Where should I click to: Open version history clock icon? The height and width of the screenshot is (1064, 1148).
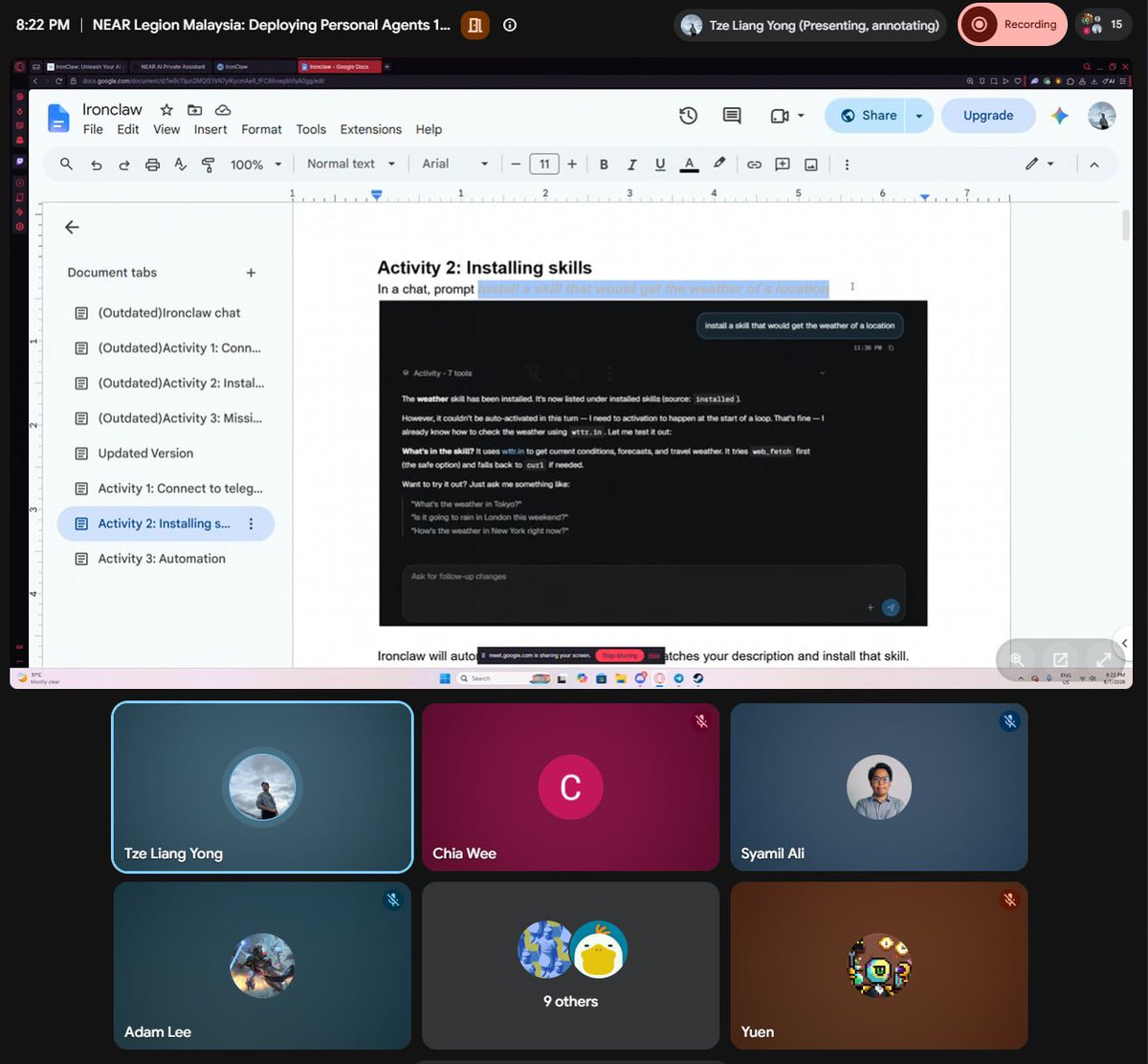point(688,116)
